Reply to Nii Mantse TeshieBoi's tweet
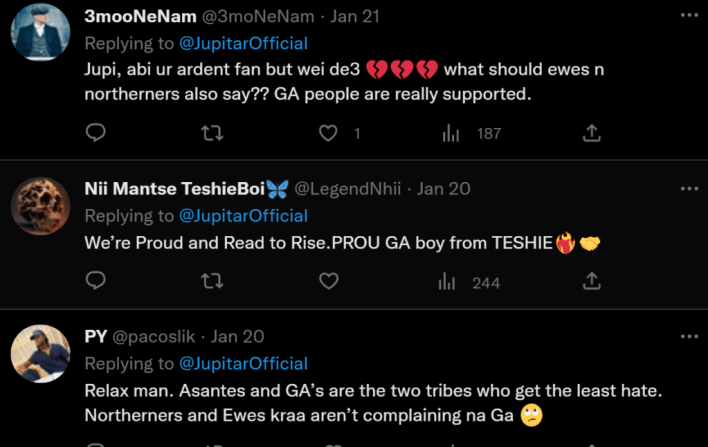Screen dimensions: 708x447 (96, 282)
